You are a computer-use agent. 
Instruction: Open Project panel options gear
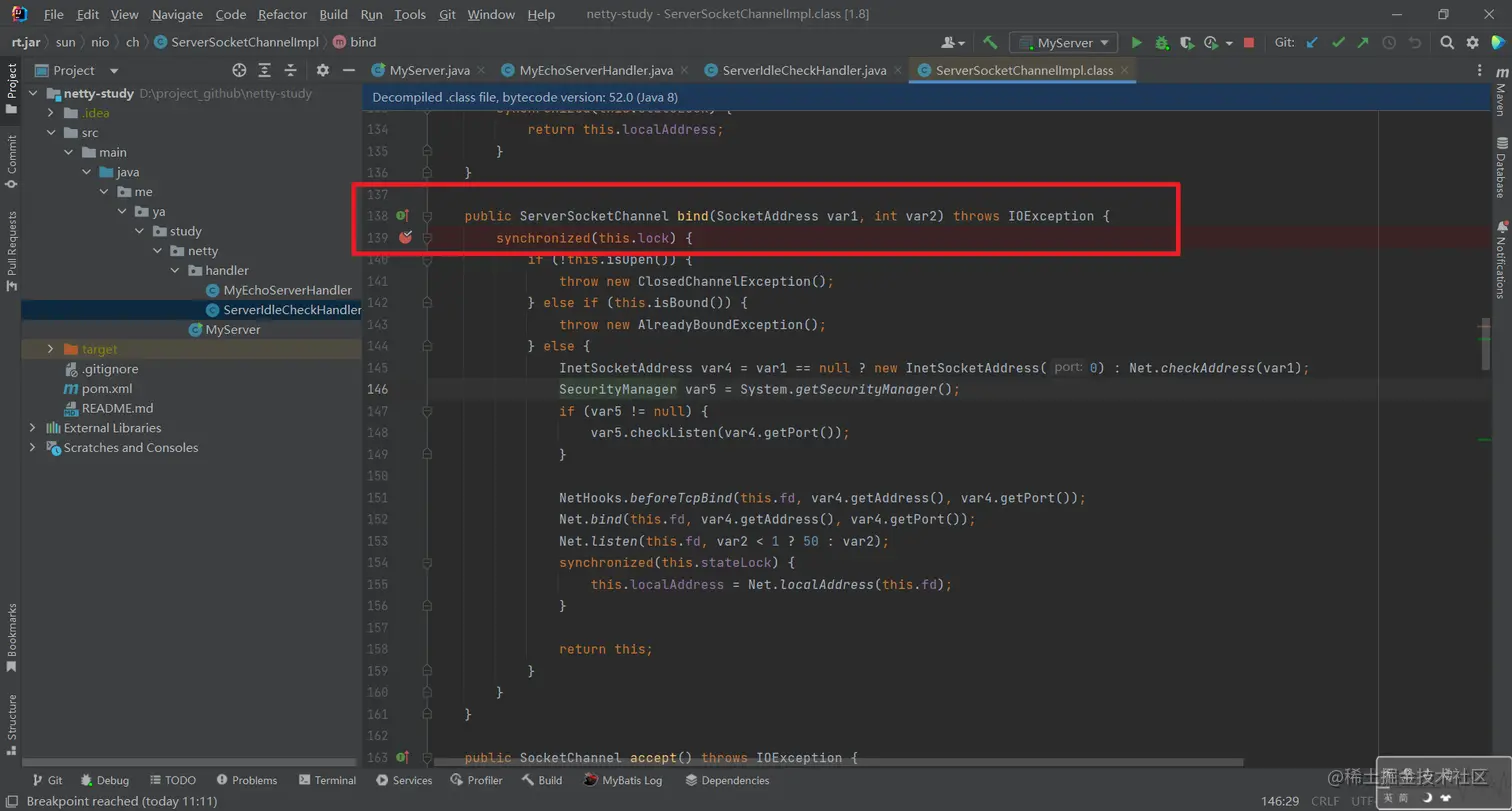[322, 70]
